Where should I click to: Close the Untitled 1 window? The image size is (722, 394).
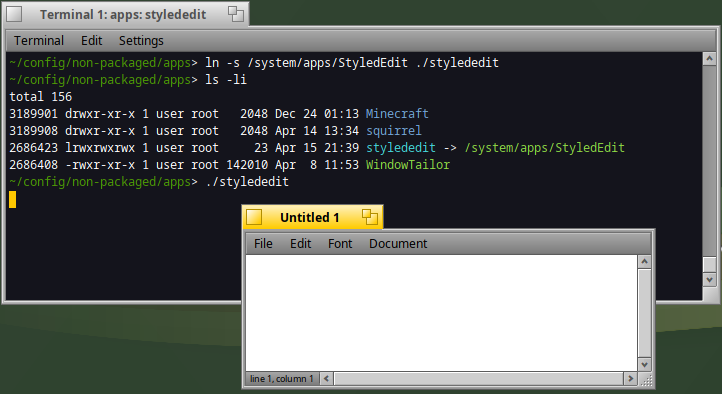pos(254,217)
